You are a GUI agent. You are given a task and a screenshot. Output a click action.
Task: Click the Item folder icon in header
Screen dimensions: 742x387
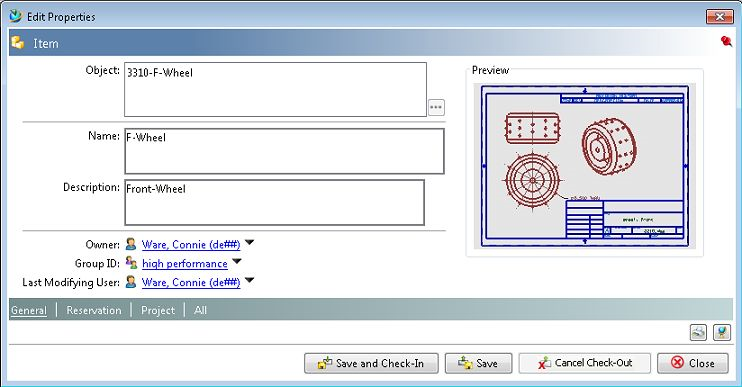click(18, 43)
